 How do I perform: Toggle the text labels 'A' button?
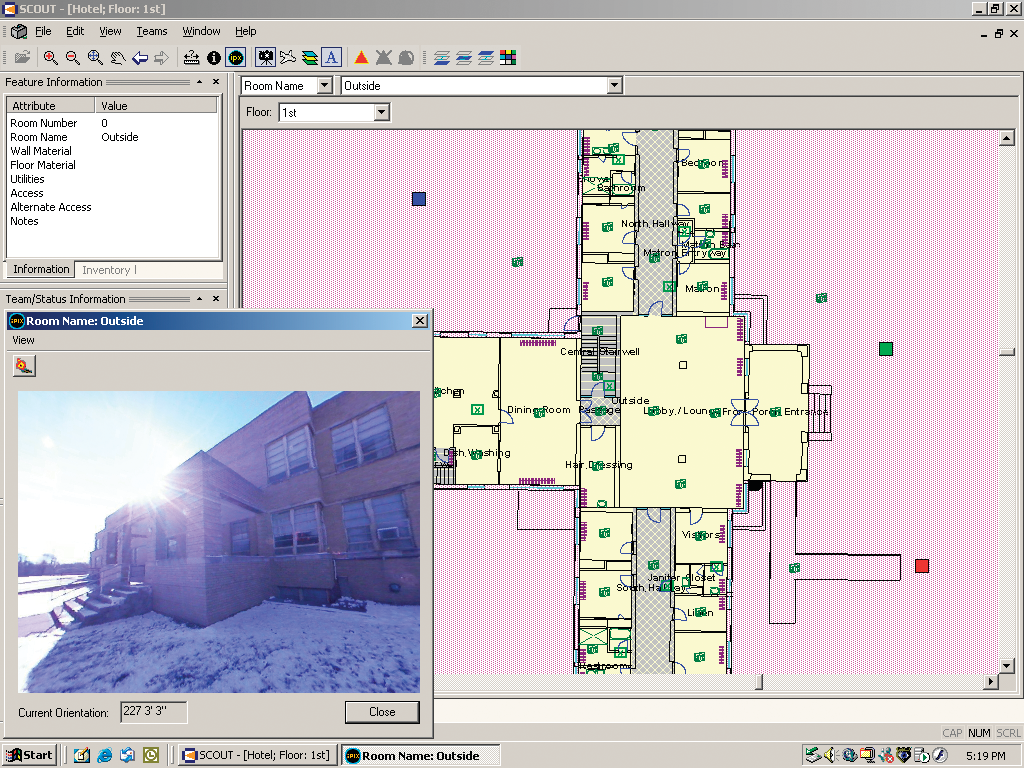pos(332,58)
